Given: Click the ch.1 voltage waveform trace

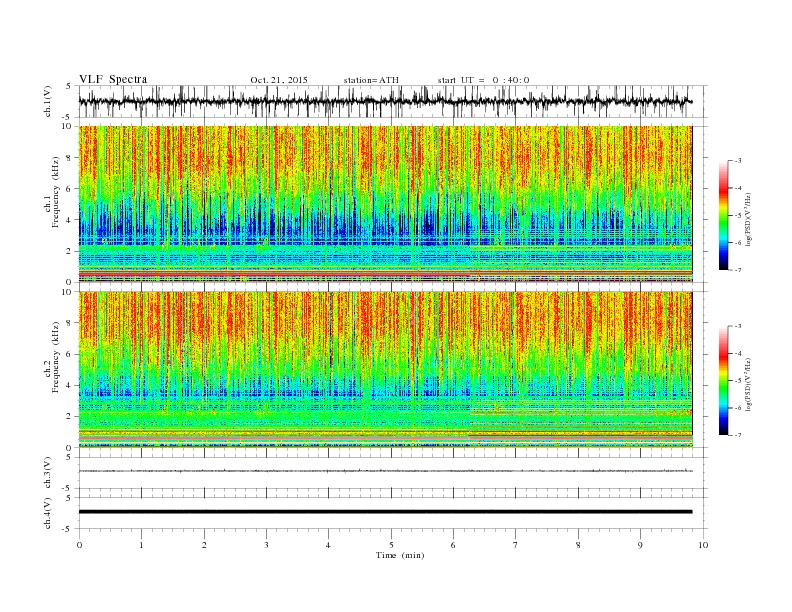Looking at the screenshot, I should click(x=385, y=101).
